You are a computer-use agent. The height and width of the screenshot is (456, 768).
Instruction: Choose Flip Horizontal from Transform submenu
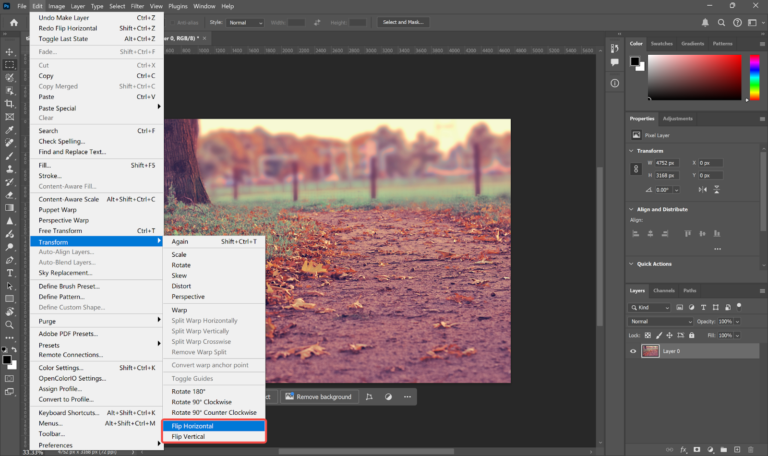192,426
